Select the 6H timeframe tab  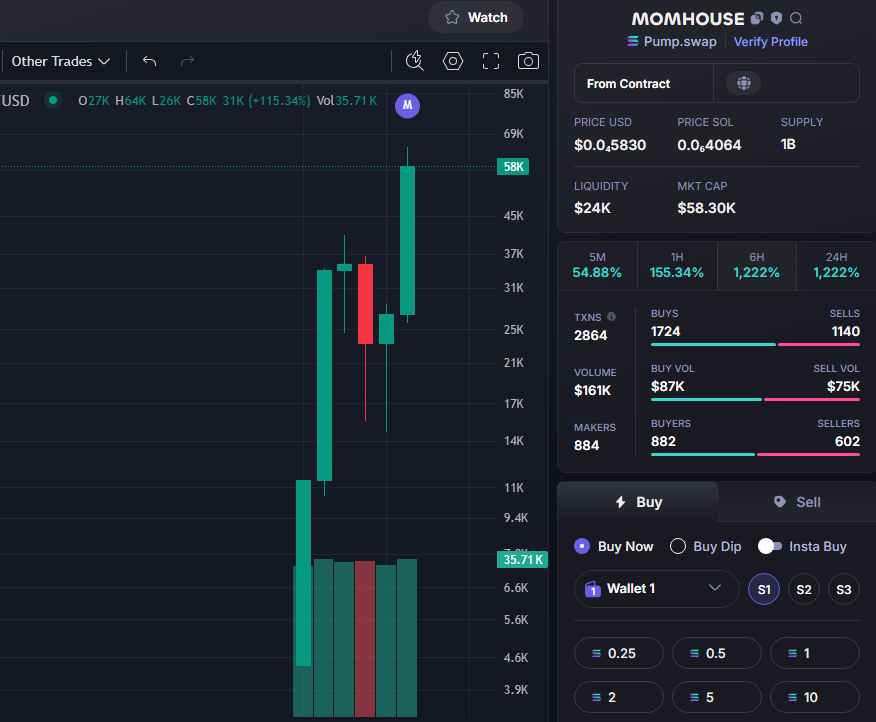(x=756, y=265)
